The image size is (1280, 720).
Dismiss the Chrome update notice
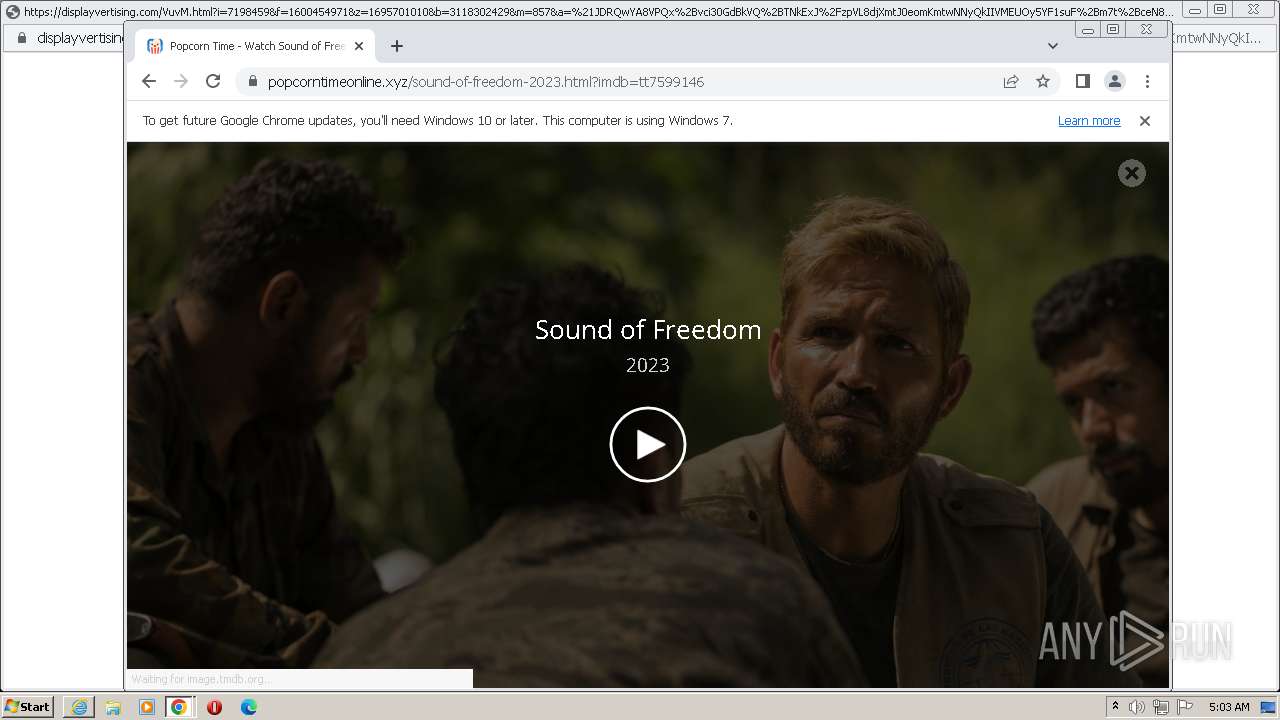point(1145,121)
